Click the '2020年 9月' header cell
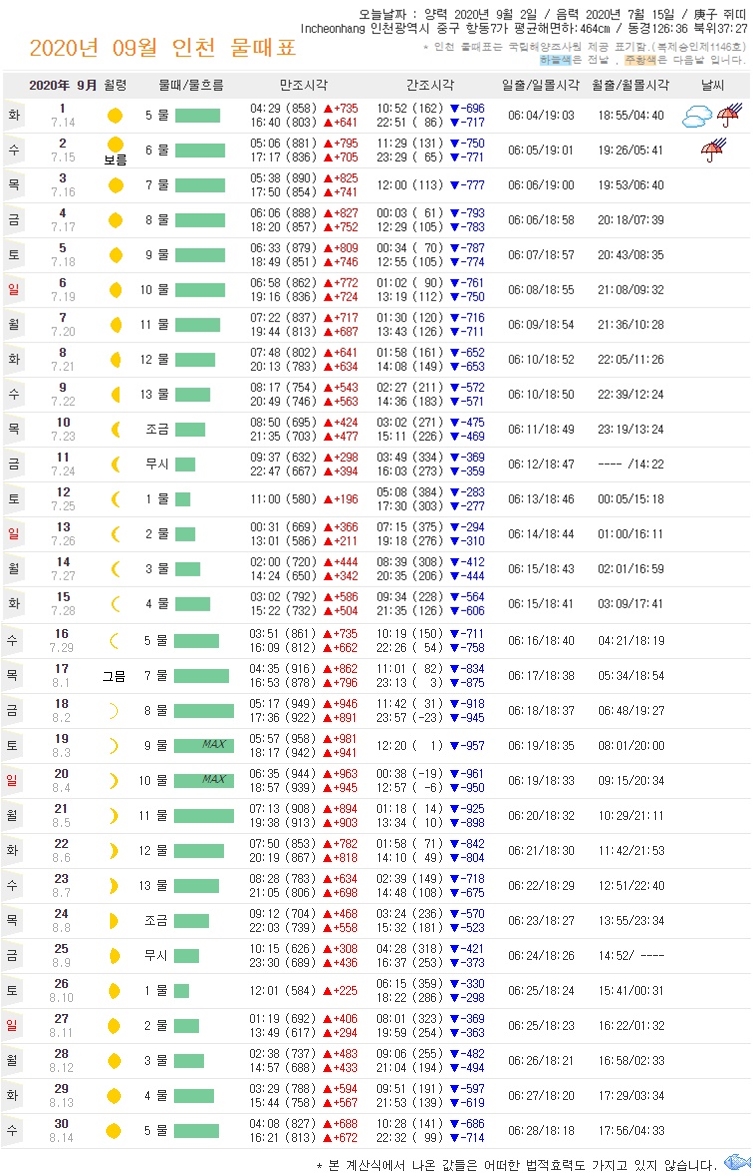Viewport: 753px width, 1176px height. [x=63, y=85]
